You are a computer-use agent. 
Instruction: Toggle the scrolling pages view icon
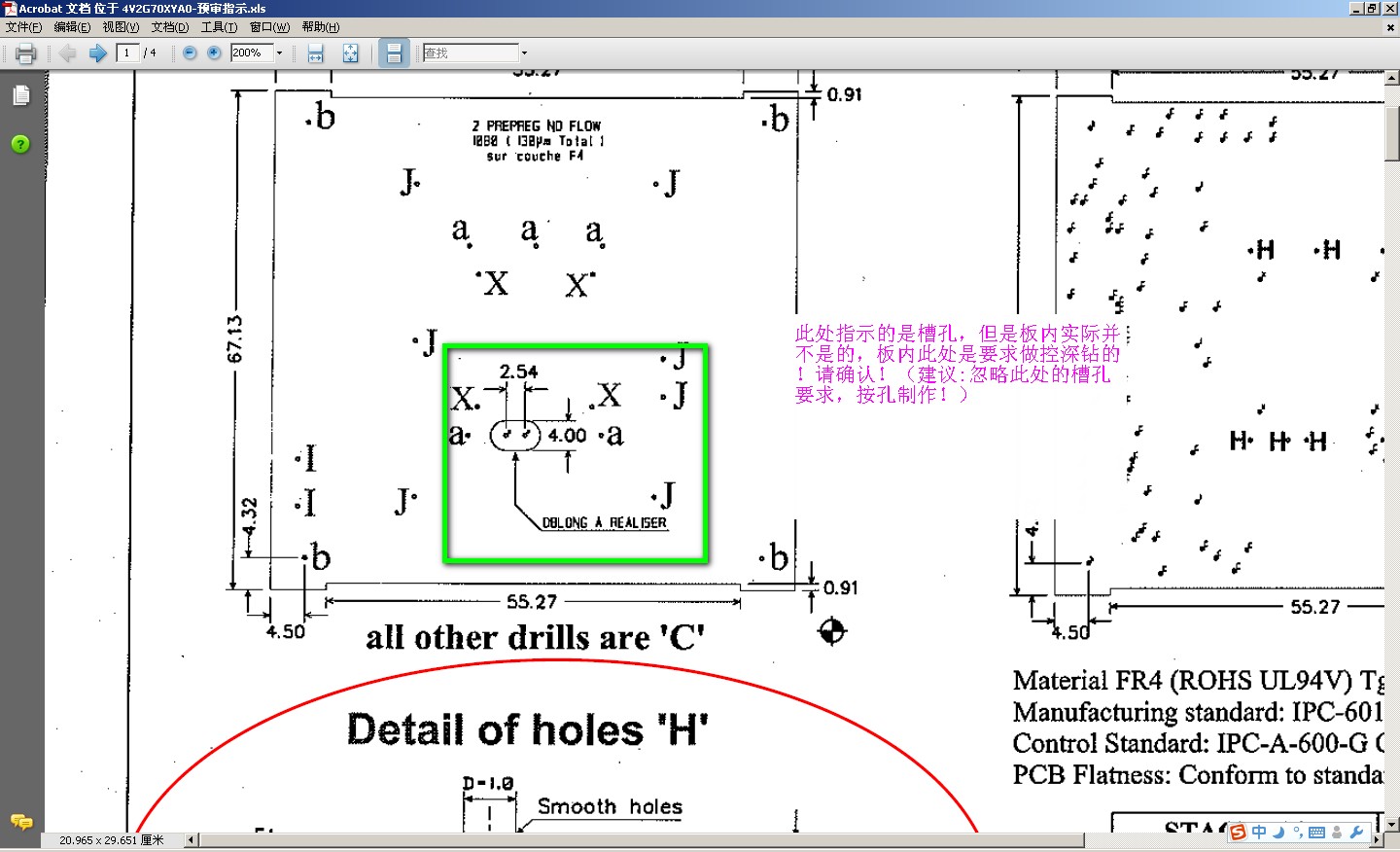(394, 53)
